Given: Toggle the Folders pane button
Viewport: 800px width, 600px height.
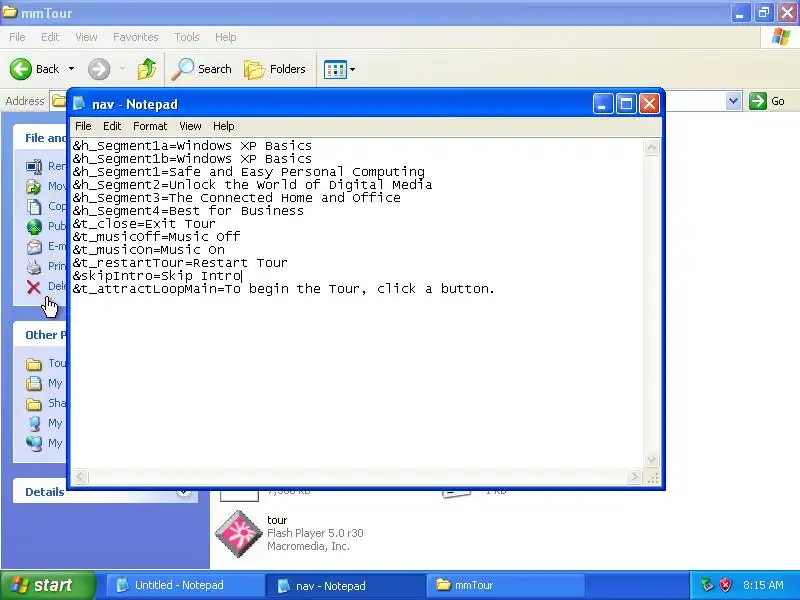Looking at the screenshot, I should pyautogui.click(x=275, y=69).
